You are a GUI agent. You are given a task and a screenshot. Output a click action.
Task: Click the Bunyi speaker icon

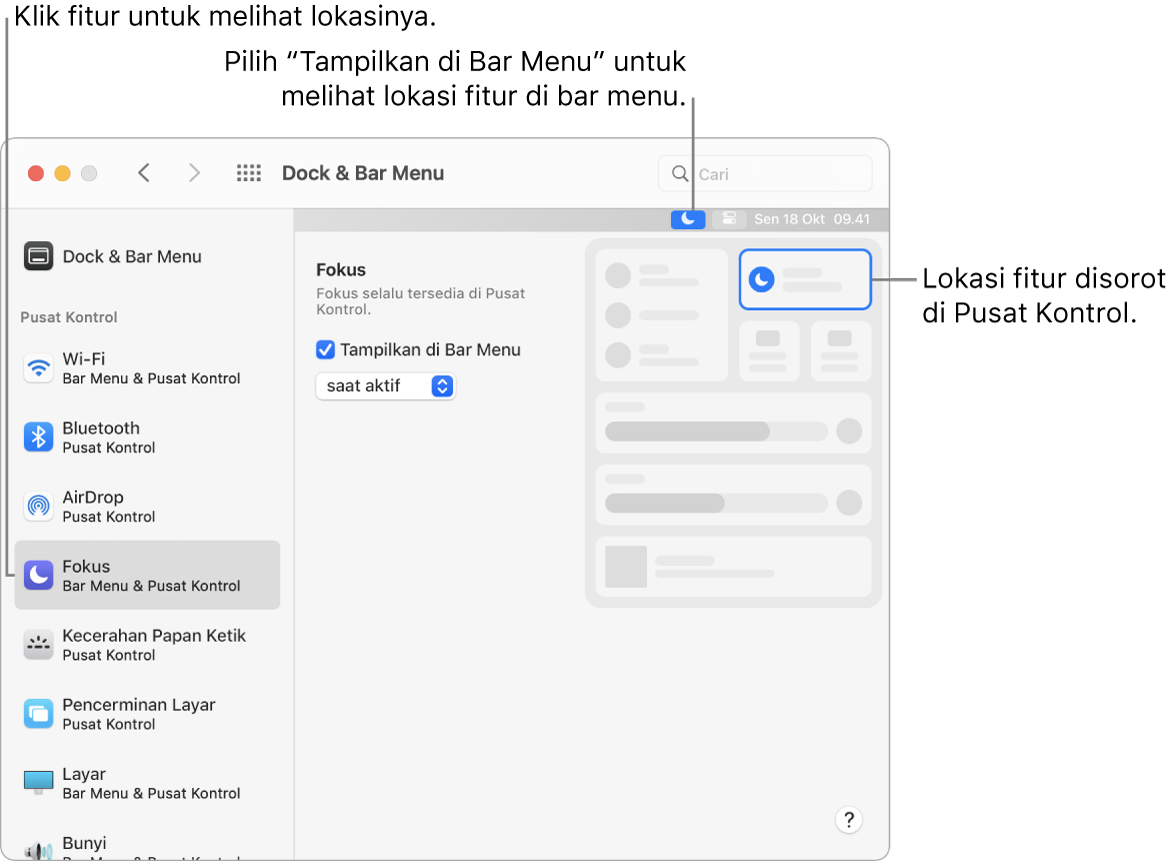[x=38, y=851]
